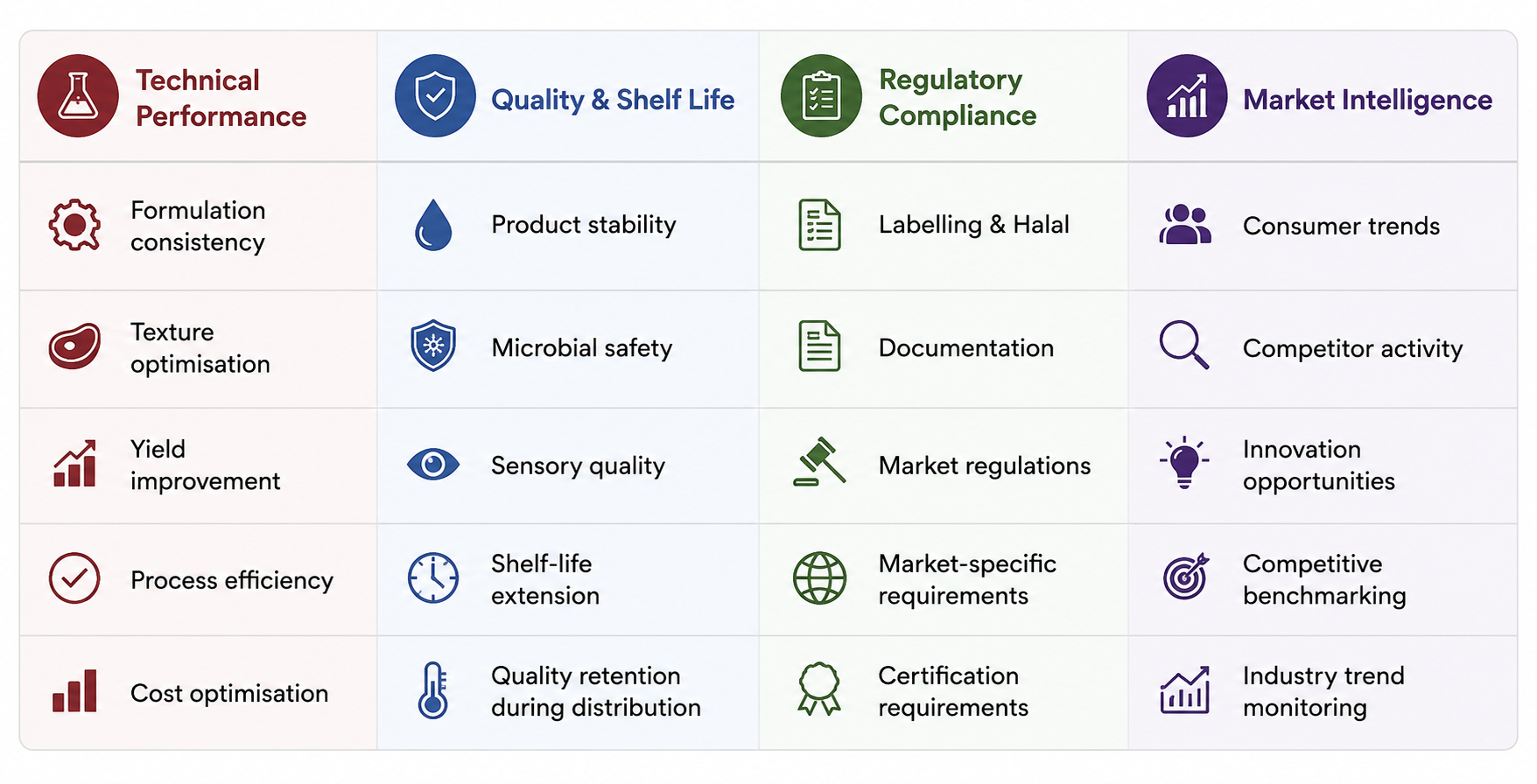
Task: Click the gavel icon for Market regulations
Action: click(820, 461)
